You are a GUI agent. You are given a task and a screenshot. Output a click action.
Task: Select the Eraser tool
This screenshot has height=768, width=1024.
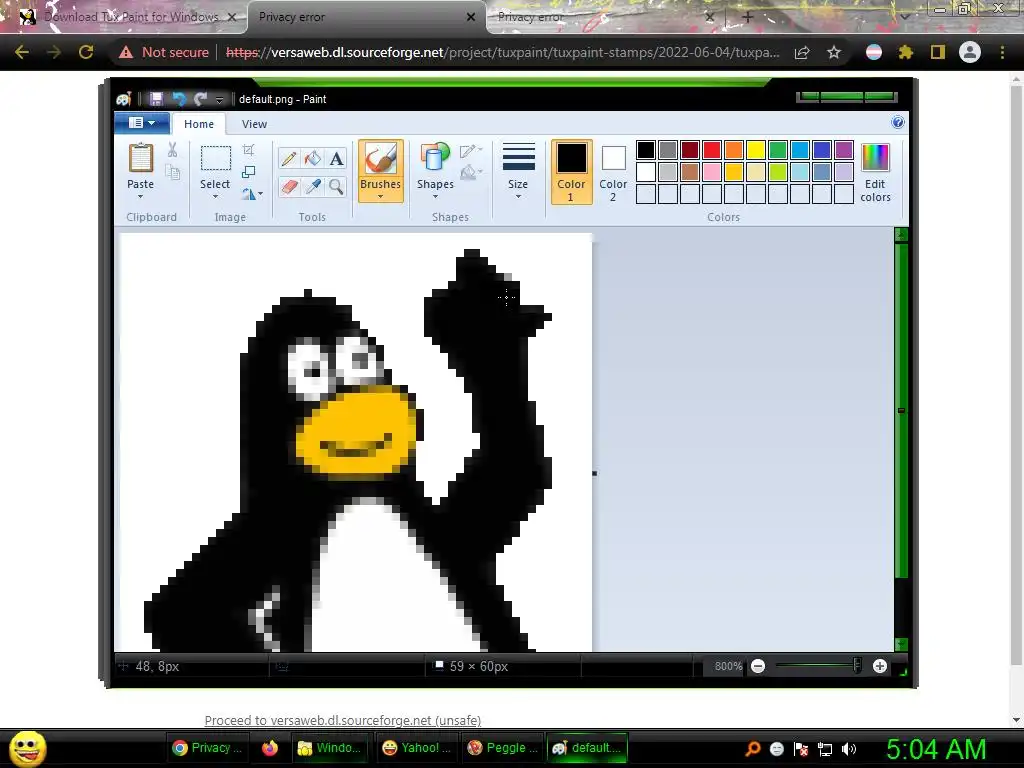[x=289, y=187]
